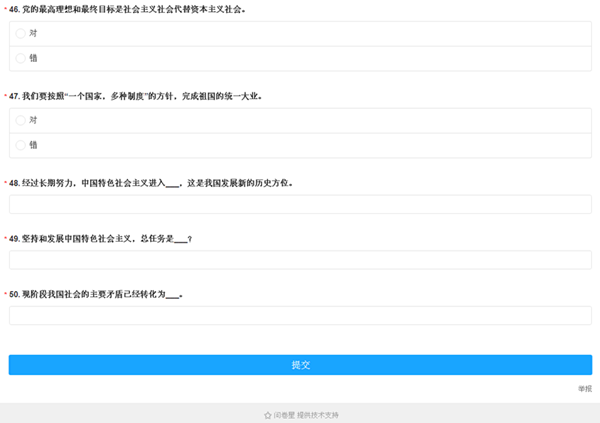
Task: Focus the answer field for question 49
Action: (300, 260)
